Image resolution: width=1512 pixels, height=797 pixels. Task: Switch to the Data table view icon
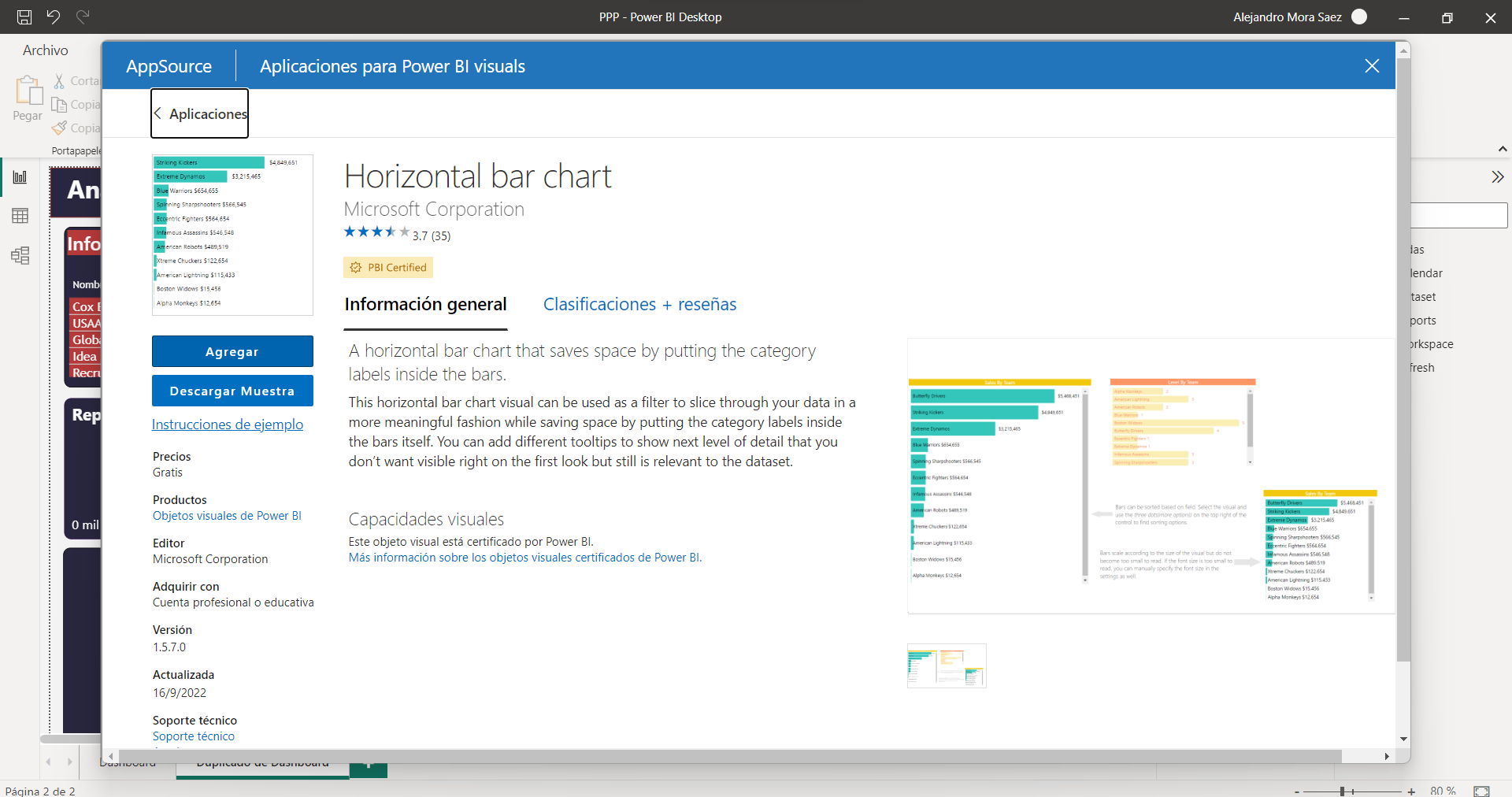(20, 216)
